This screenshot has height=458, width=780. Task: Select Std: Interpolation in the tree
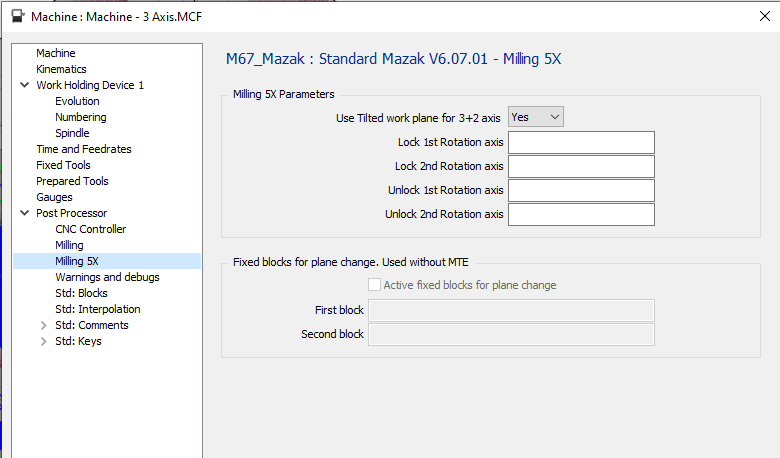click(97, 309)
